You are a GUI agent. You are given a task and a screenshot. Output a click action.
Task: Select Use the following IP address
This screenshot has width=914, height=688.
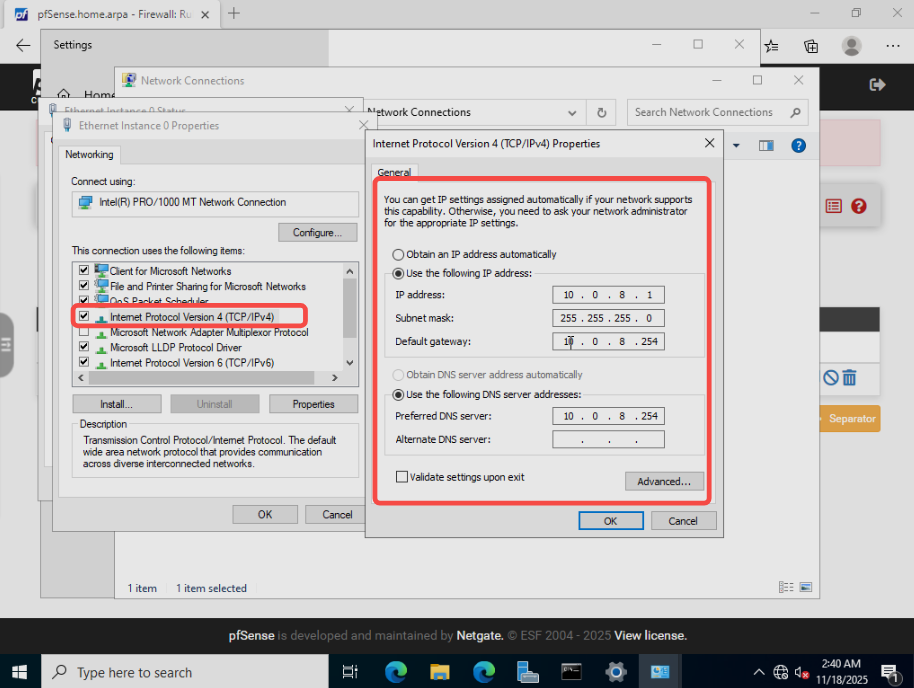coord(398,273)
